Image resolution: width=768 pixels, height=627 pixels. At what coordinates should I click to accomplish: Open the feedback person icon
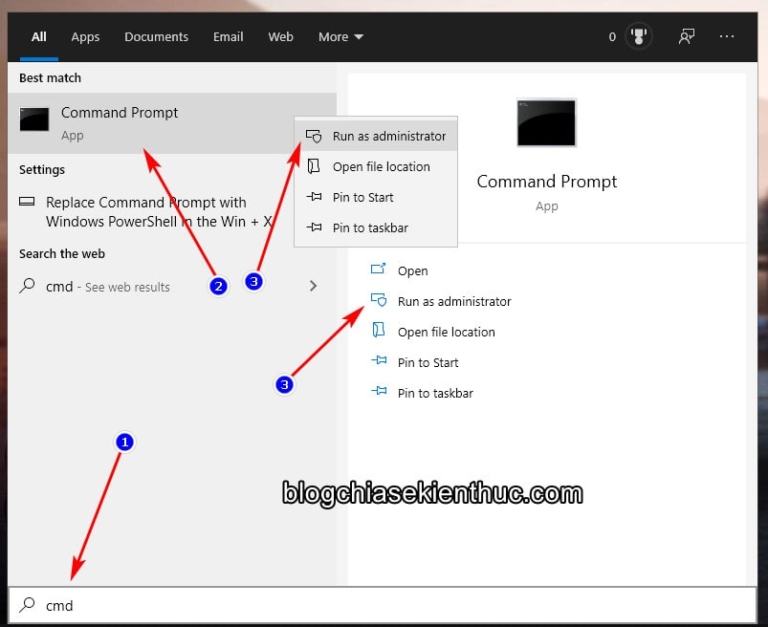pos(686,37)
